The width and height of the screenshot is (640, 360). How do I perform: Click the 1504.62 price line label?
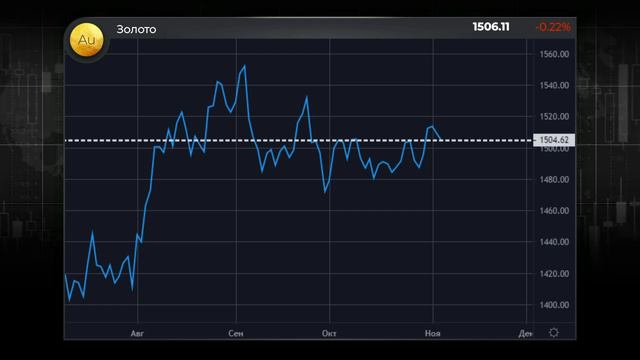(x=554, y=140)
